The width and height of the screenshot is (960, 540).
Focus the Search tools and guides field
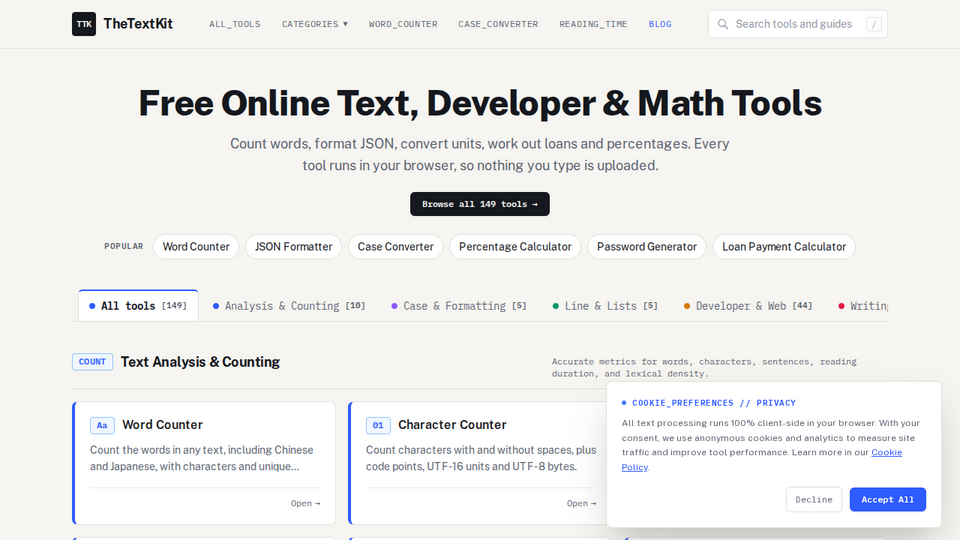(x=798, y=24)
